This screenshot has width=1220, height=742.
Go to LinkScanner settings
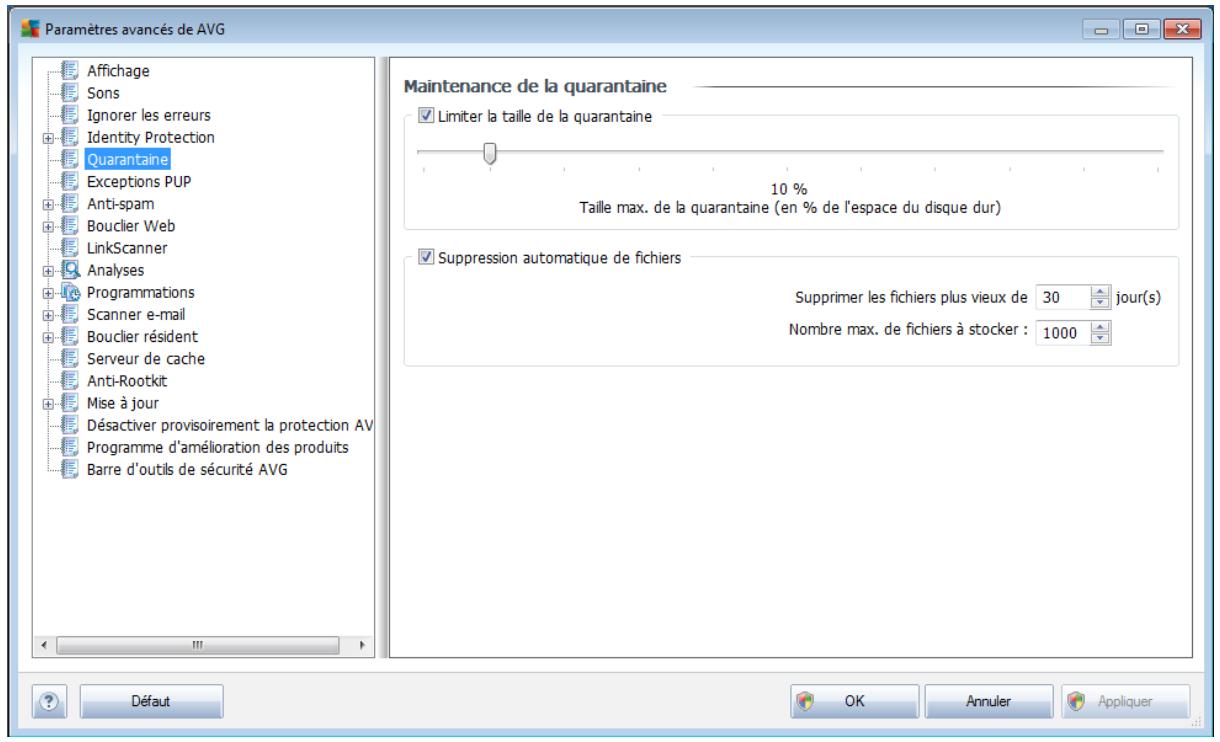pos(127,247)
